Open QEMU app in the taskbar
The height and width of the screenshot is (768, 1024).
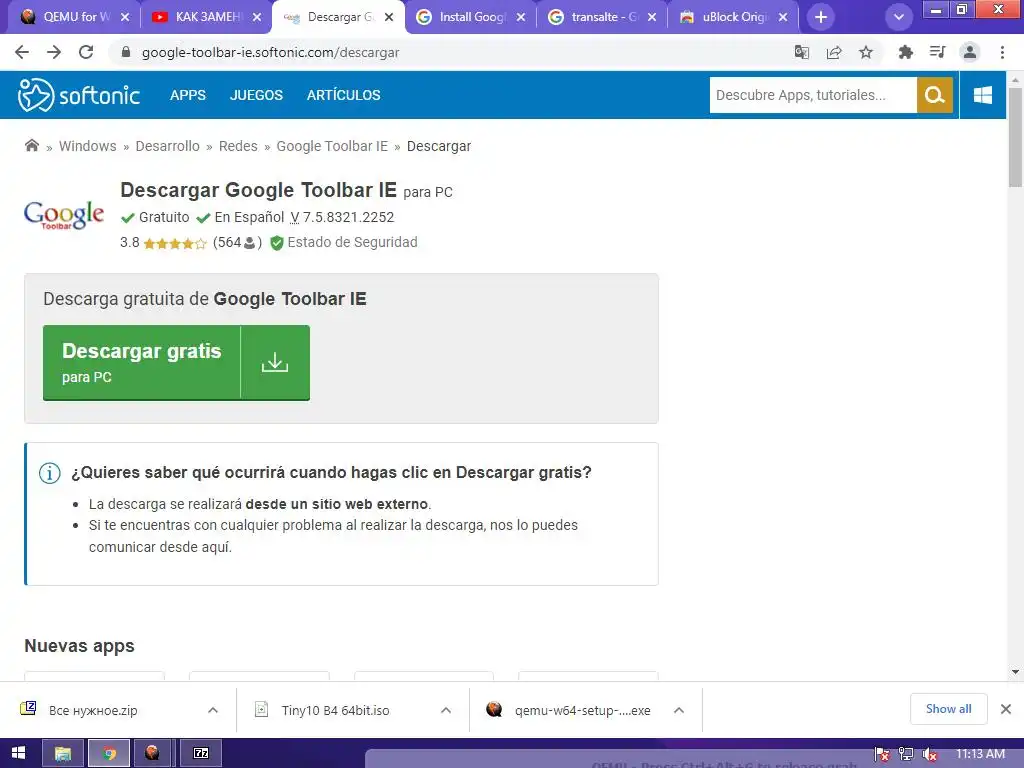(x=152, y=754)
